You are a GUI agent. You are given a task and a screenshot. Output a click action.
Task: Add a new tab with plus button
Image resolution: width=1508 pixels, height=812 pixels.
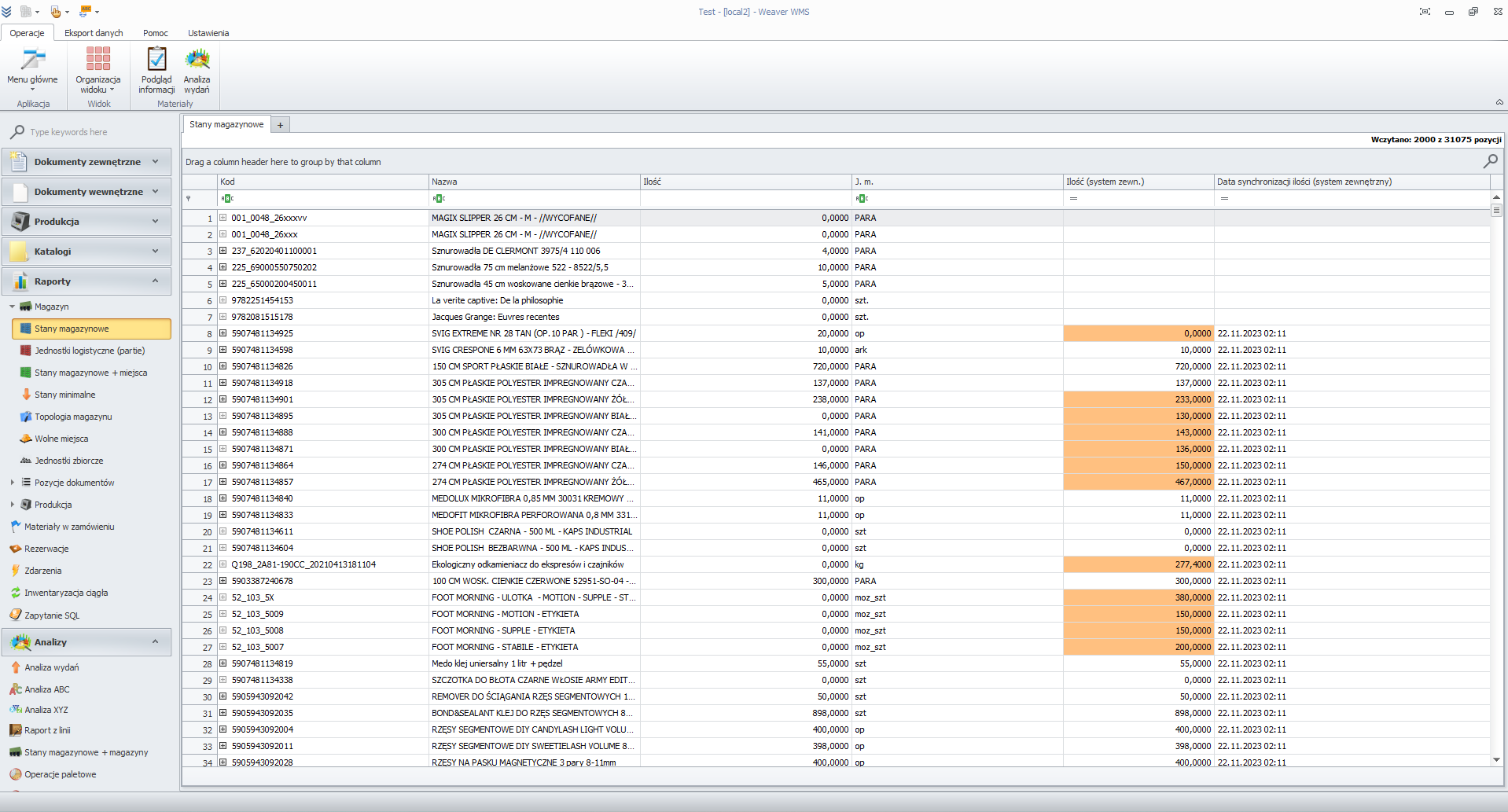pyautogui.click(x=281, y=125)
